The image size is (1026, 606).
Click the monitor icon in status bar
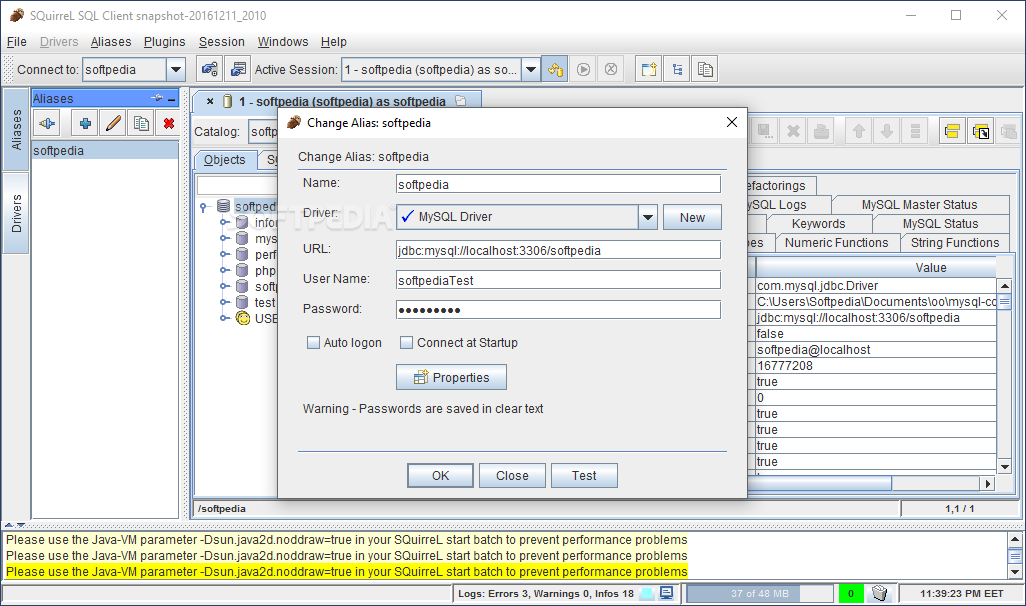(667, 594)
